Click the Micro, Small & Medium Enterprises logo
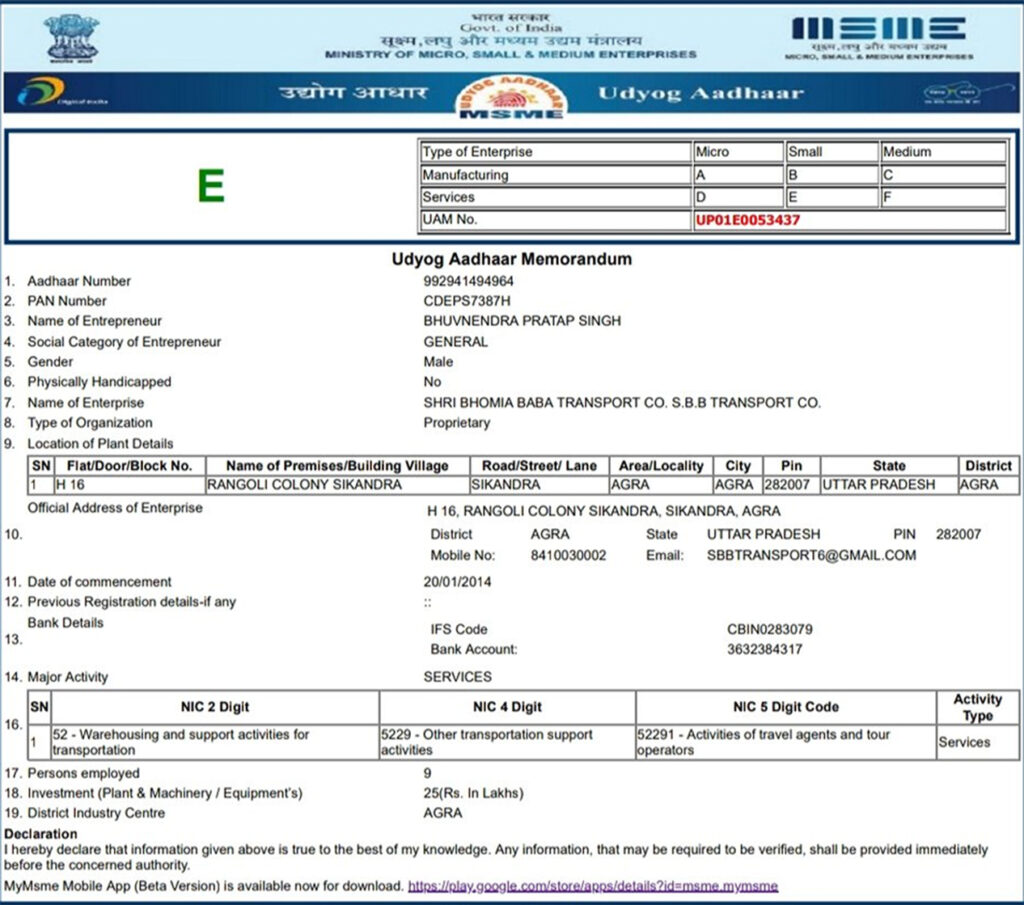The height and width of the screenshot is (905, 1024). point(879,39)
